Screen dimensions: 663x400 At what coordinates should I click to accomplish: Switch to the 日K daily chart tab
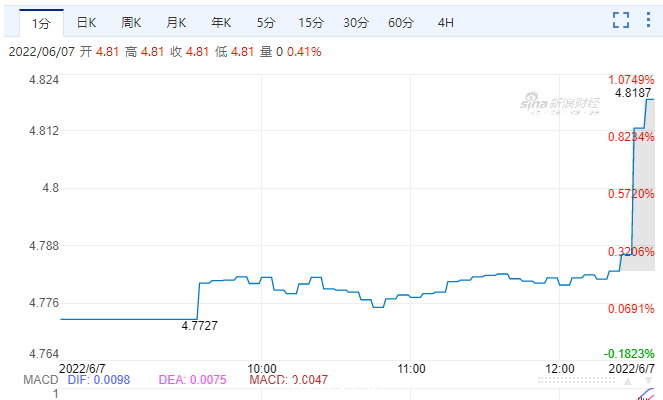[x=86, y=23]
